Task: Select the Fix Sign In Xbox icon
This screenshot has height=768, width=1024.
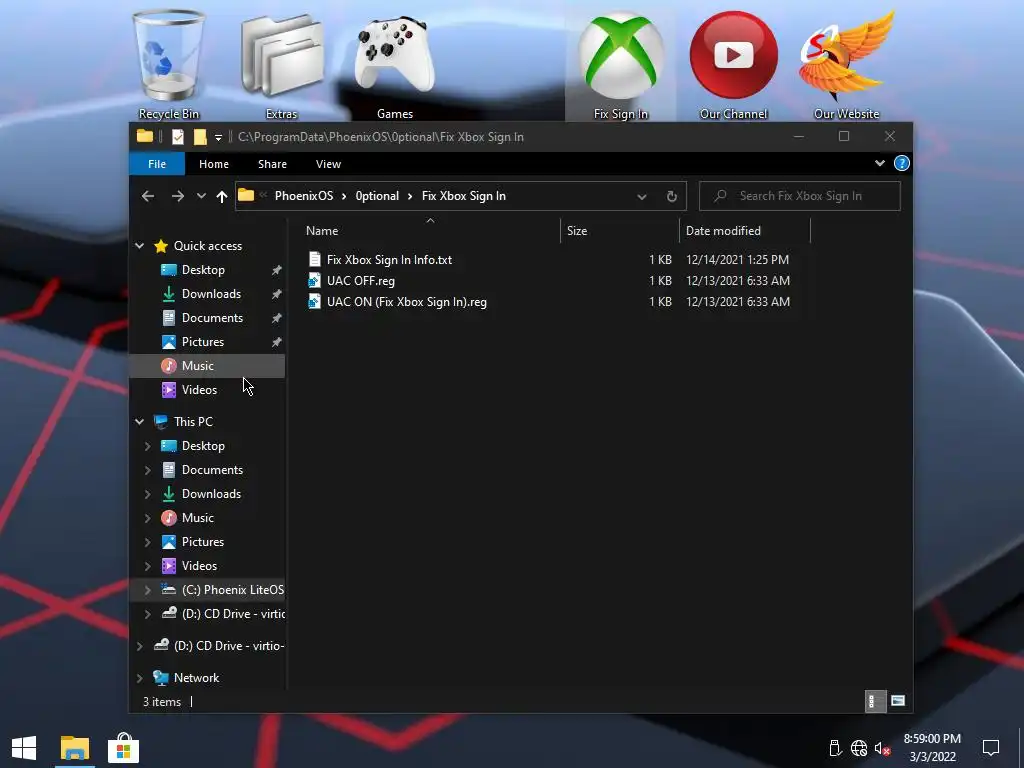Action: pos(620,64)
